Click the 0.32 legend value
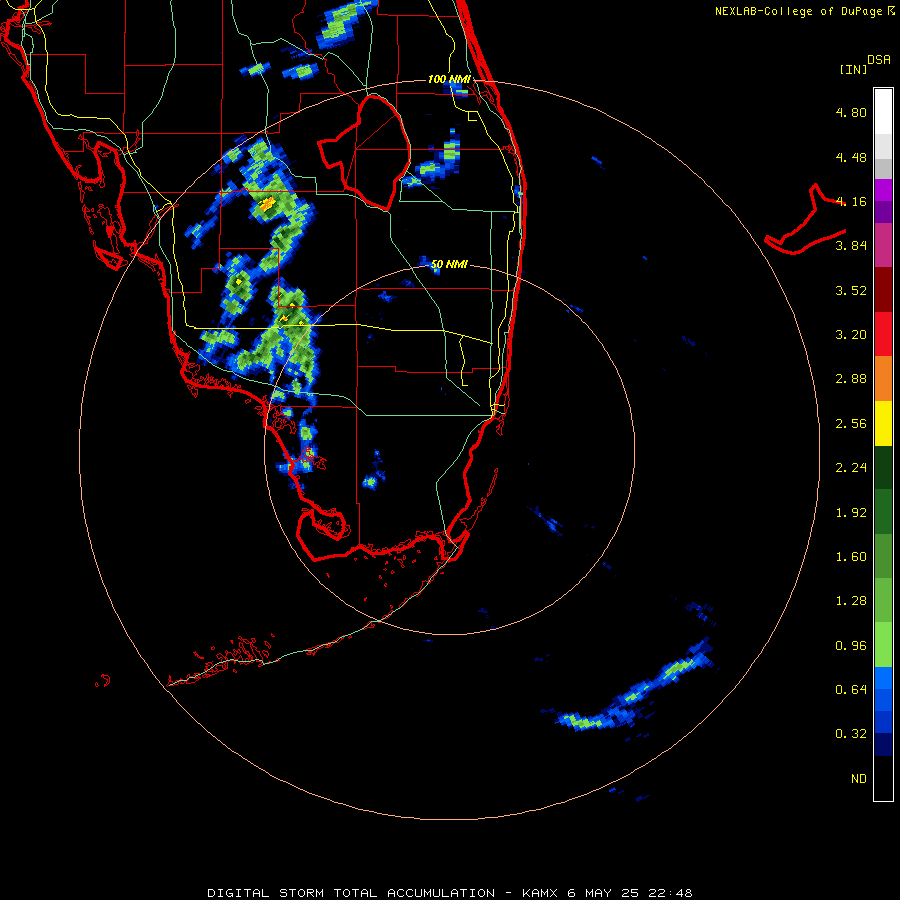The width and height of the screenshot is (900, 900). 851,734
